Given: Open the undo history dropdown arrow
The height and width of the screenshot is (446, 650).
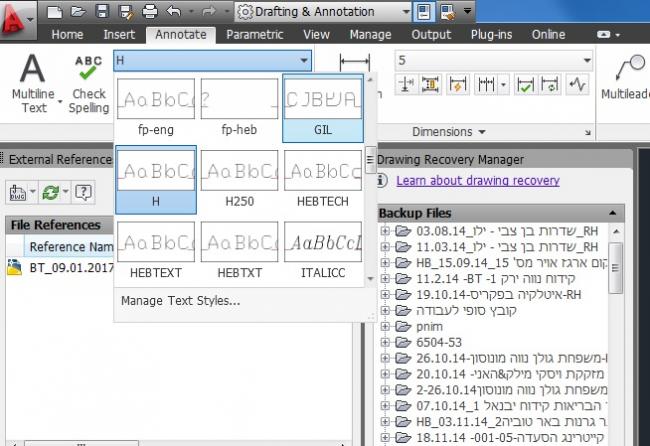Looking at the screenshot, I should coord(191,12).
